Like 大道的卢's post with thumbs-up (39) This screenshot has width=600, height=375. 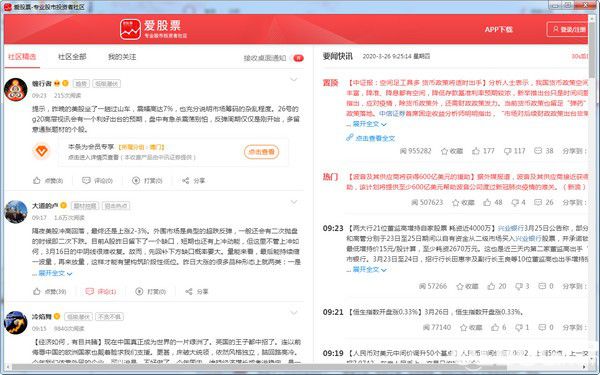tap(37, 291)
